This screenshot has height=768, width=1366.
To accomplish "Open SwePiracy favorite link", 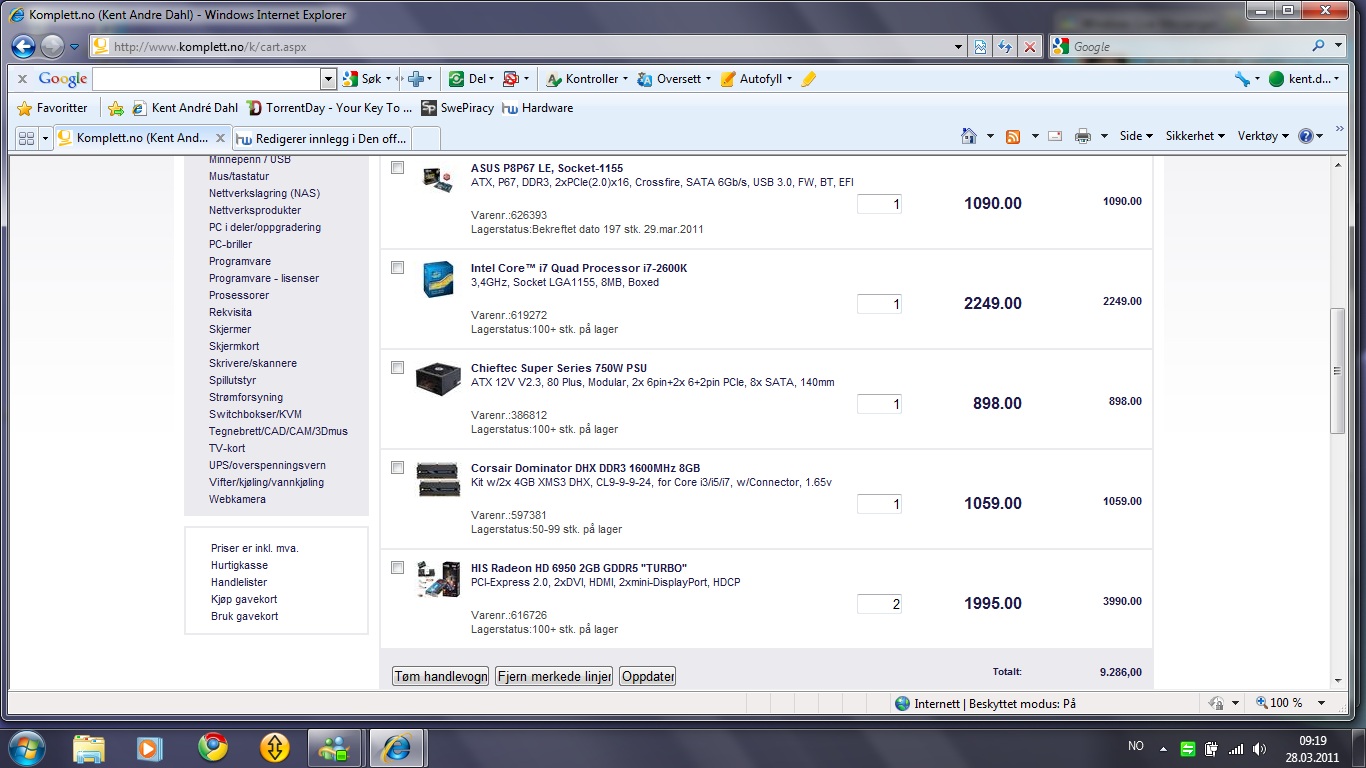I will click(x=458, y=108).
